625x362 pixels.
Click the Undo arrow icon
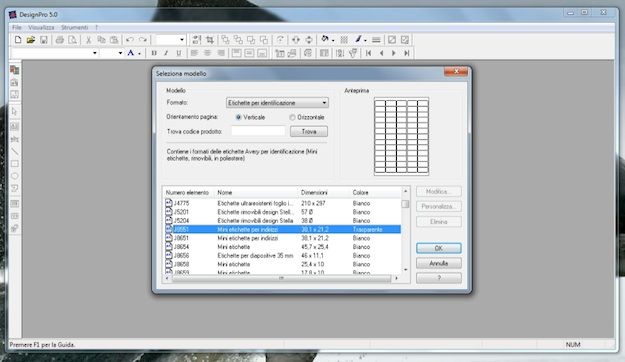130,40
